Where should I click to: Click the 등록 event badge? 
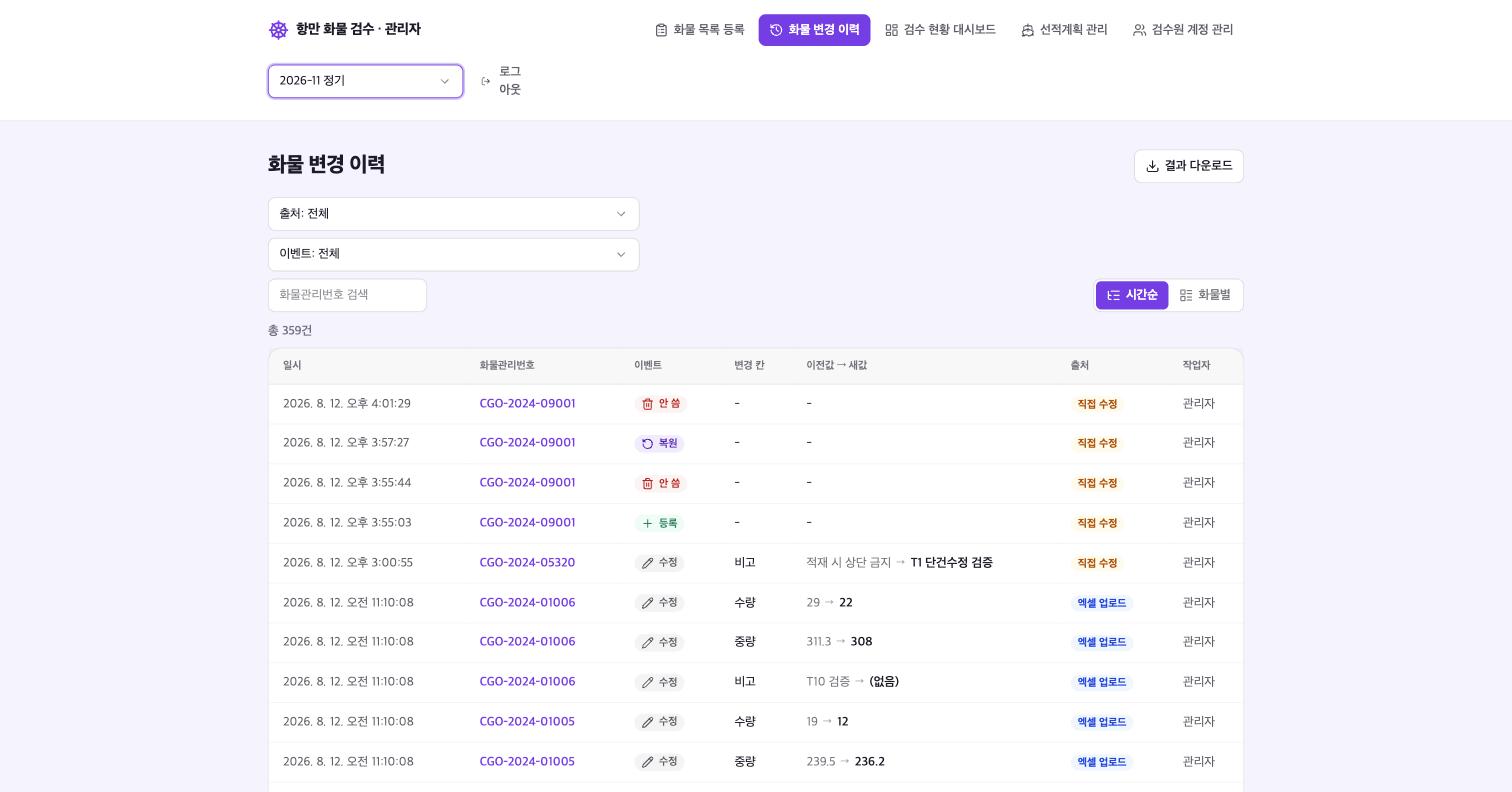[659, 523]
